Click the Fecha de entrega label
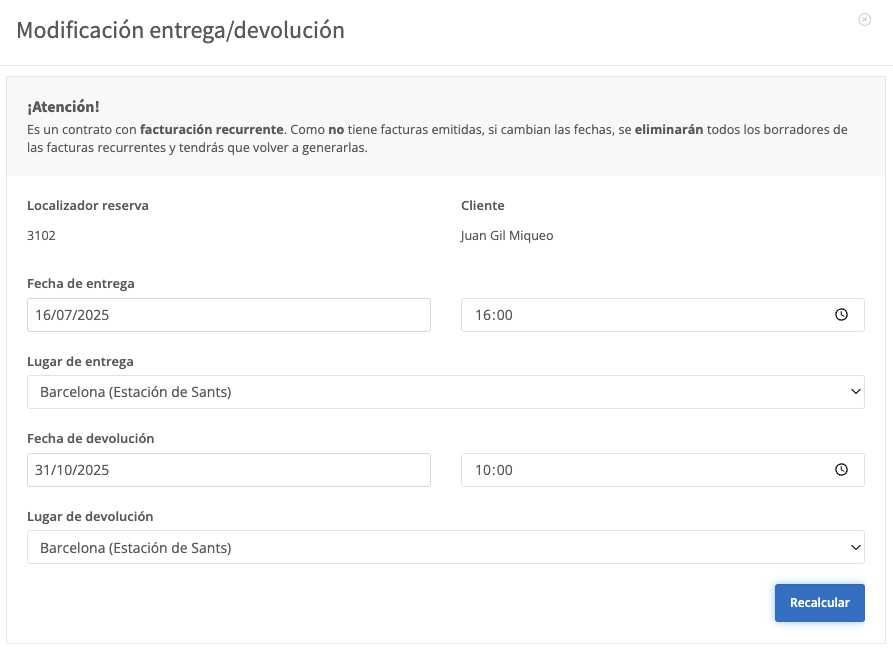 click(81, 284)
